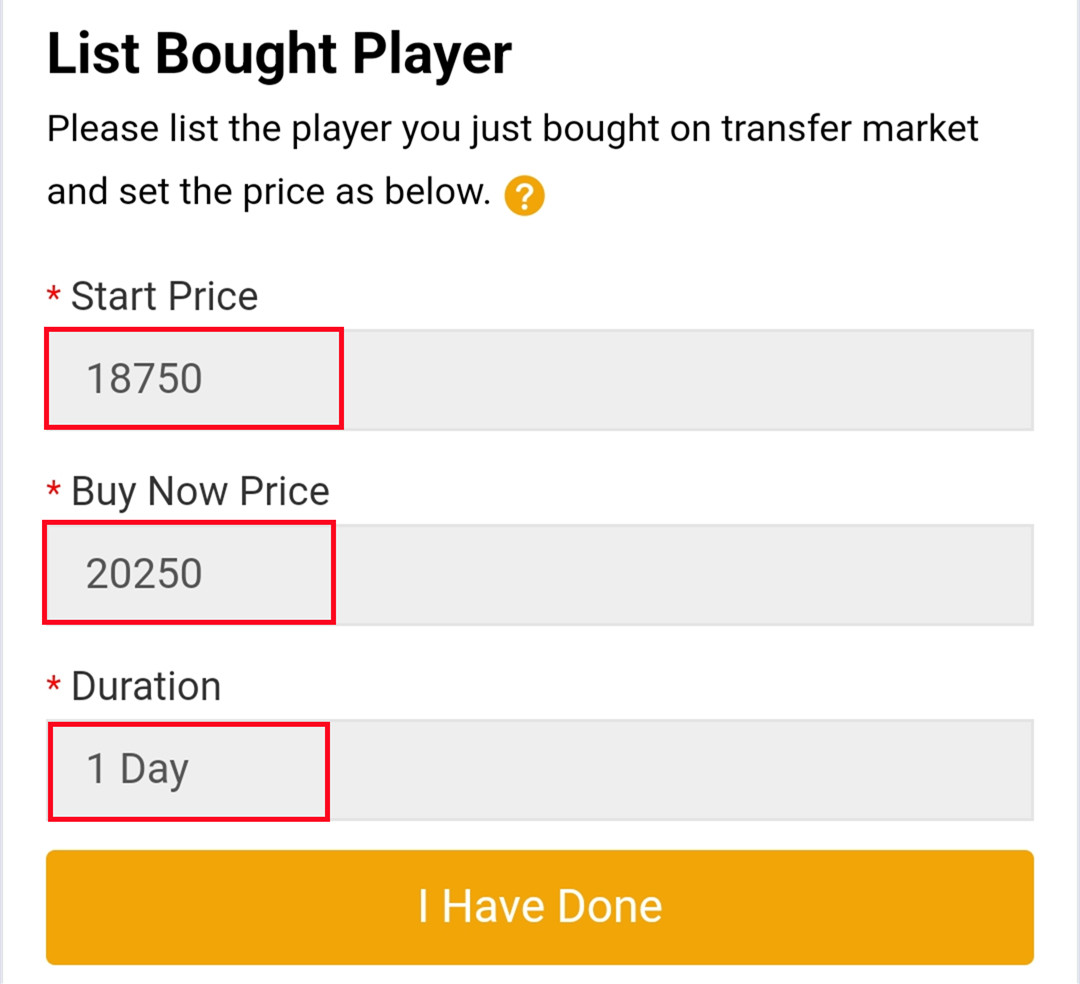The image size is (1080, 984).
Task: Click the List Bought Player heading
Action: coord(279,55)
